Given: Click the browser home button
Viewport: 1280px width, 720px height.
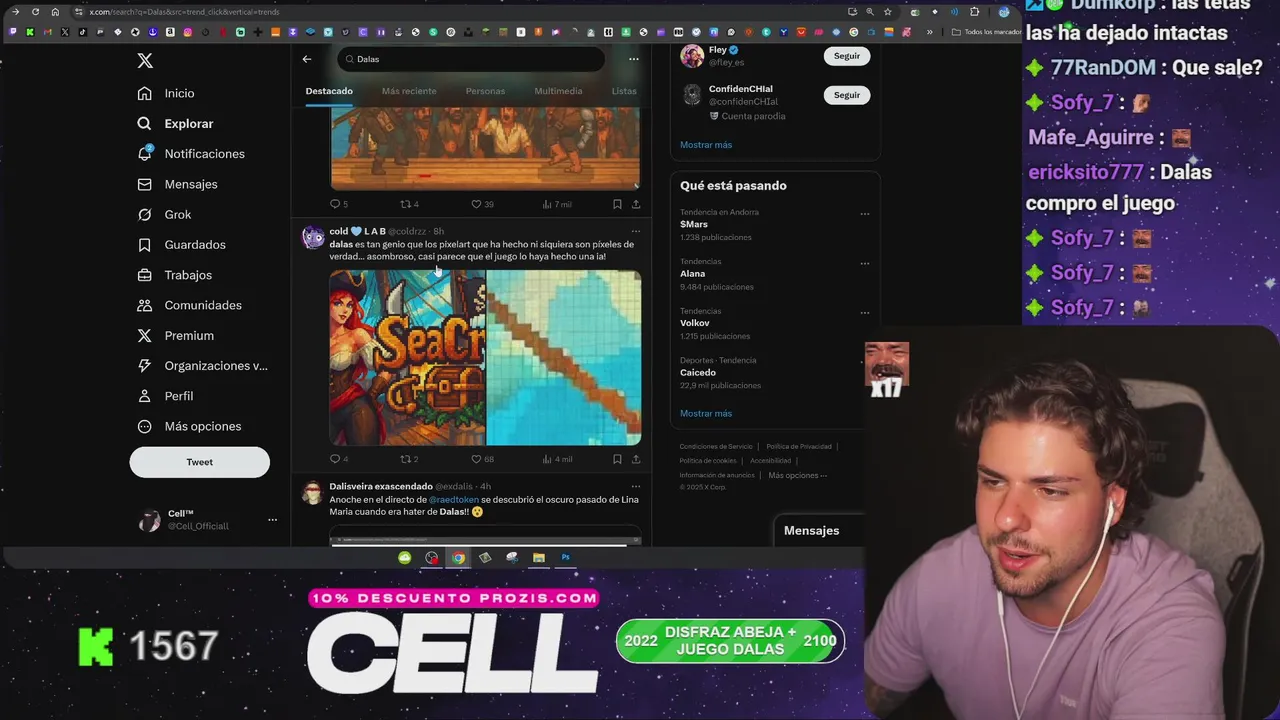Looking at the screenshot, I should 55,12.
